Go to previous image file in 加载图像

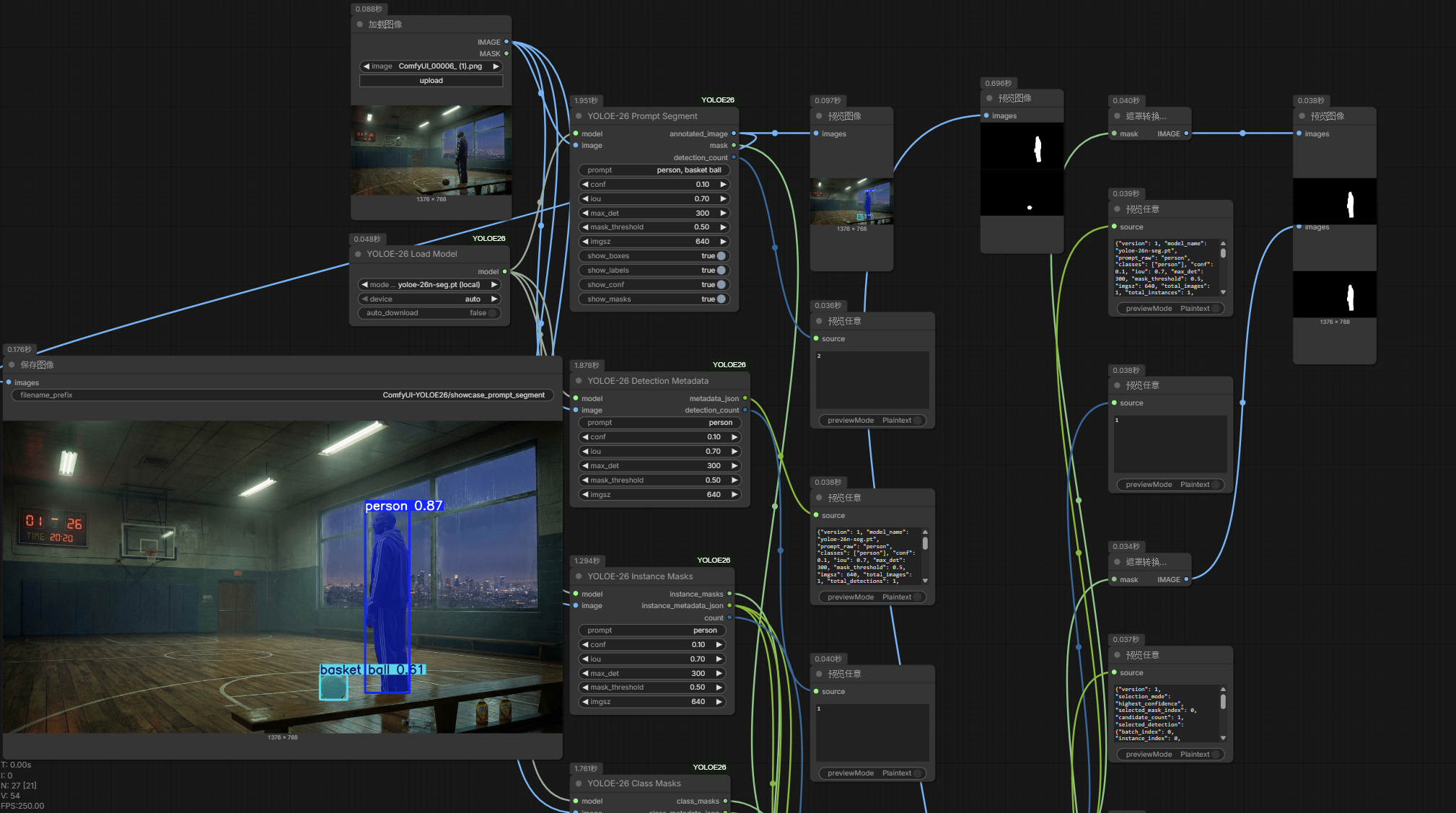point(367,66)
